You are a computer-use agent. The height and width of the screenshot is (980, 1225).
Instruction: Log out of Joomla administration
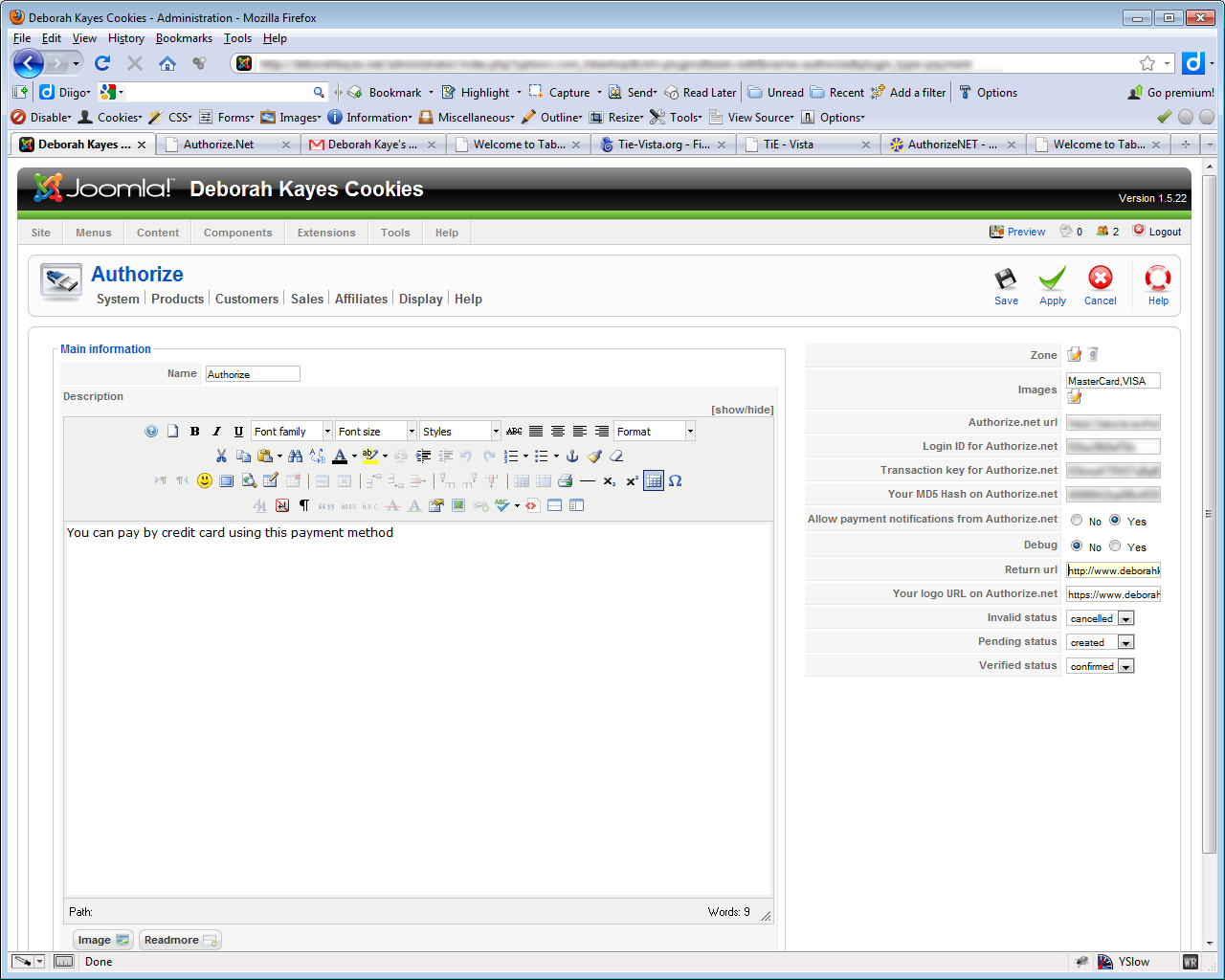(1157, 232)
